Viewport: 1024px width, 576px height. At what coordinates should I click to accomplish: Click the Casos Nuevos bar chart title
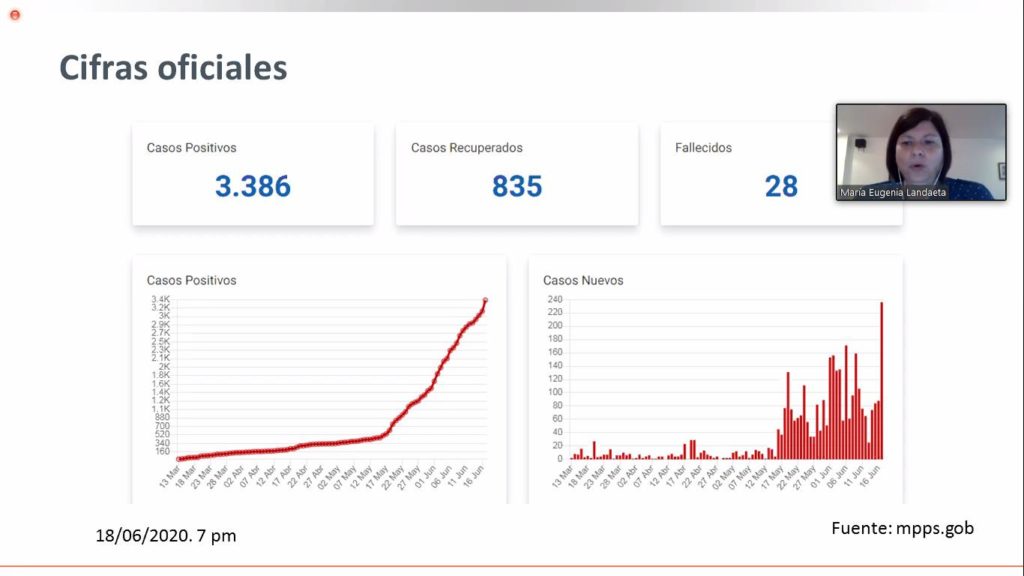583,281
